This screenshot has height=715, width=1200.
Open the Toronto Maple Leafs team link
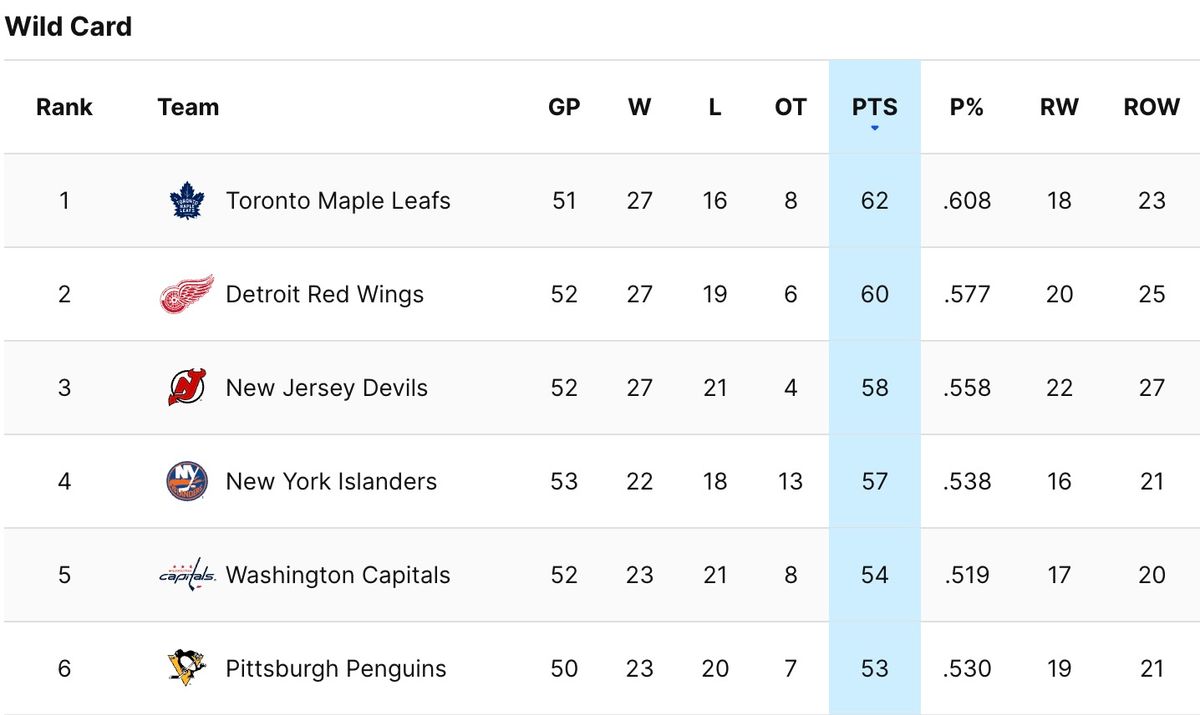(338, 201)
